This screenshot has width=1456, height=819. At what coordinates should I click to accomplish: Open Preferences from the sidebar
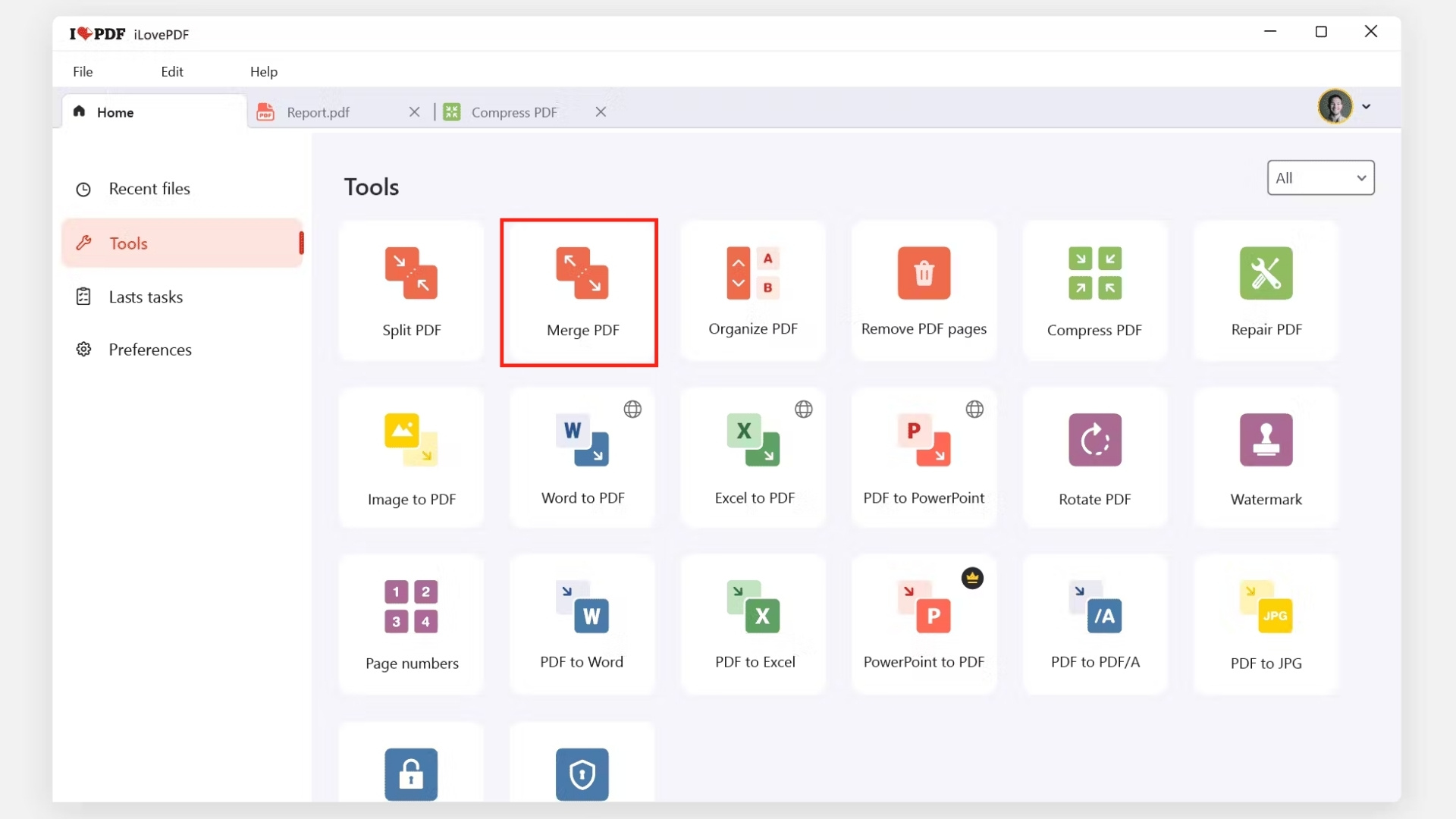point(150,350)
